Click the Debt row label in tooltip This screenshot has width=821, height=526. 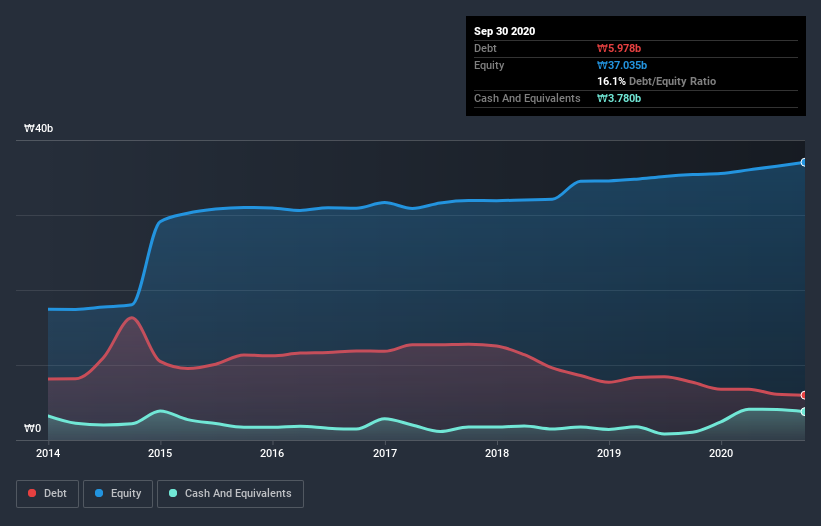[485, 48]
